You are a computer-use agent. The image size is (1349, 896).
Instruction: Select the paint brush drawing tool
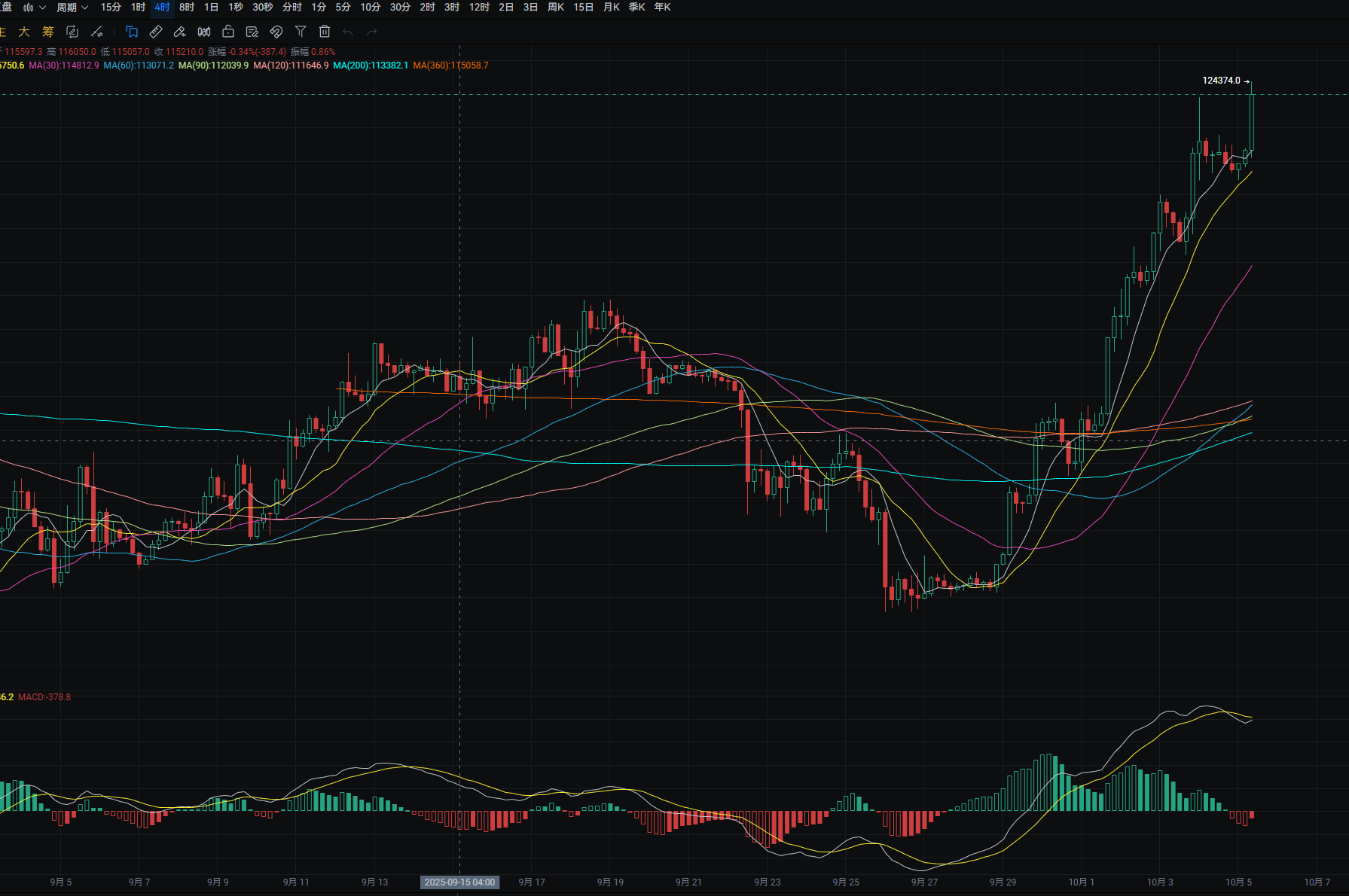tap(180, 32)
